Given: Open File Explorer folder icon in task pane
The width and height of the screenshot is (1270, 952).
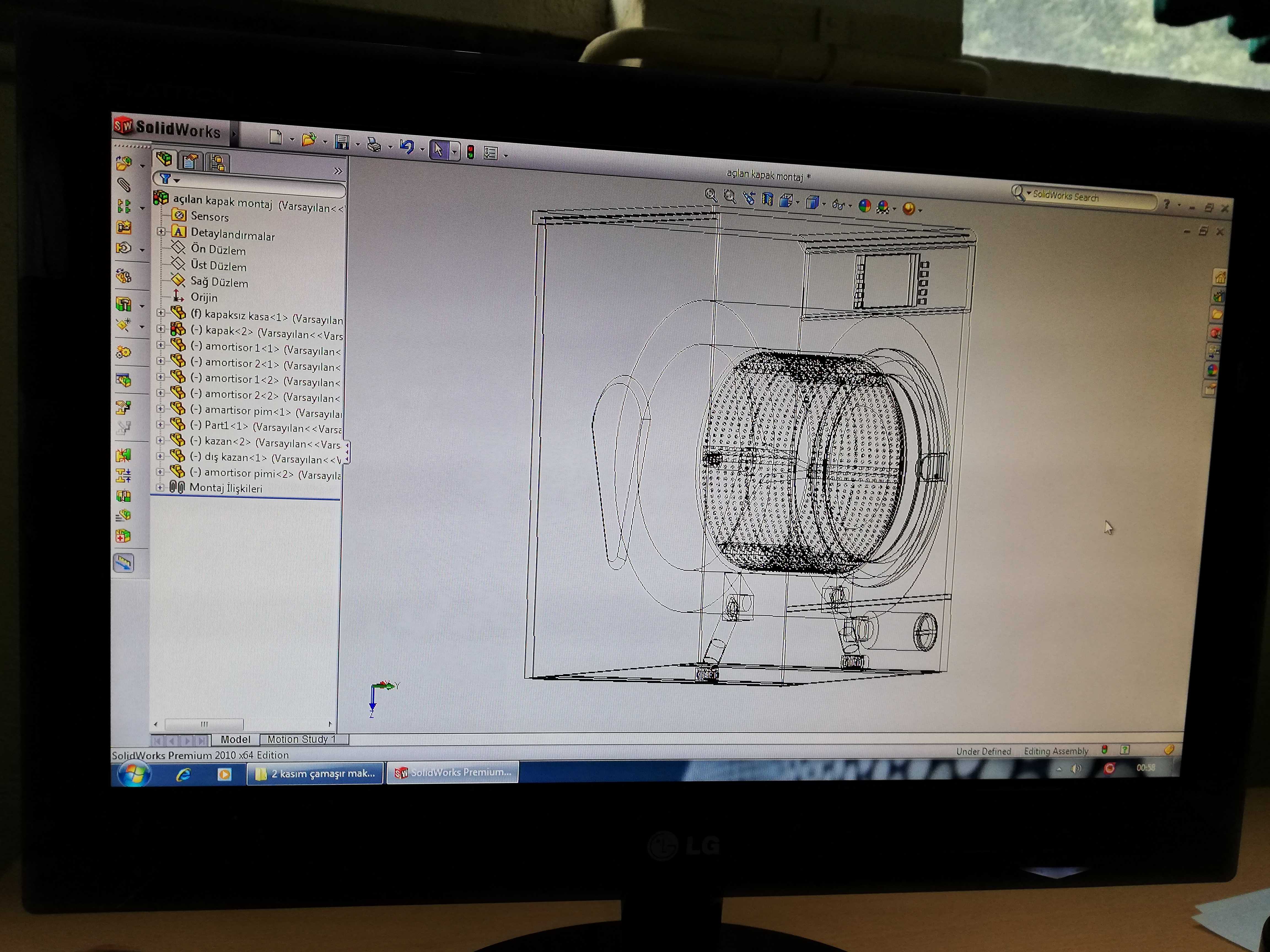Looking at the screenshot, I should tap(1217, 315).
